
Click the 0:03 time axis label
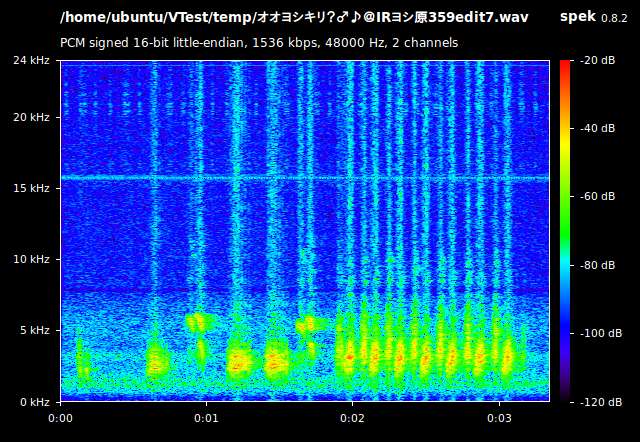tap(499, 418)
